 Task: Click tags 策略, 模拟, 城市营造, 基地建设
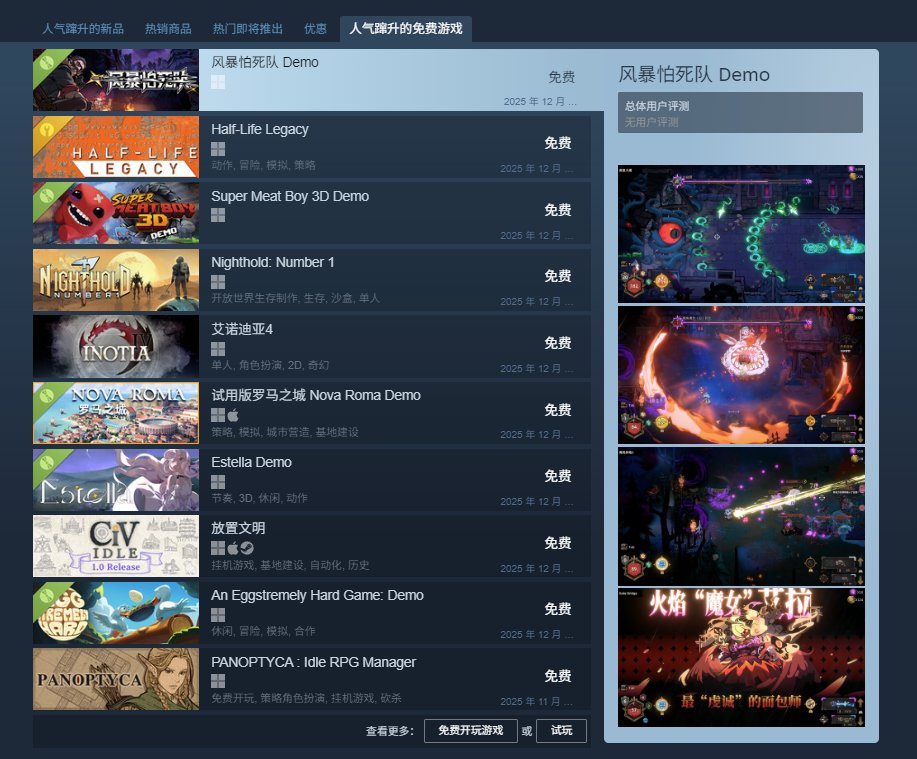point(285,432)
